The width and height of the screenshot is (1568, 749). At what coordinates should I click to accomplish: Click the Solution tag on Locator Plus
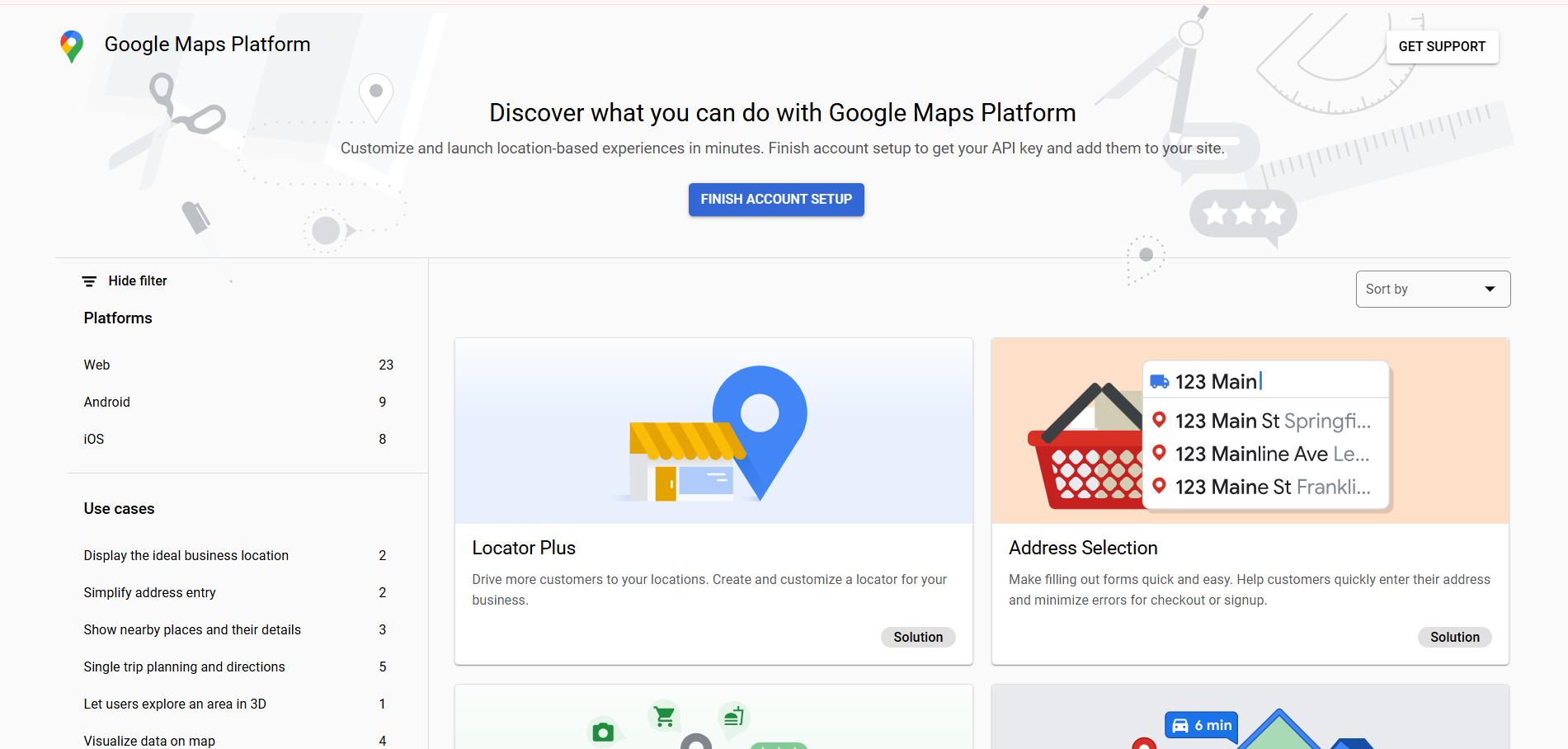tap(917, 637)
